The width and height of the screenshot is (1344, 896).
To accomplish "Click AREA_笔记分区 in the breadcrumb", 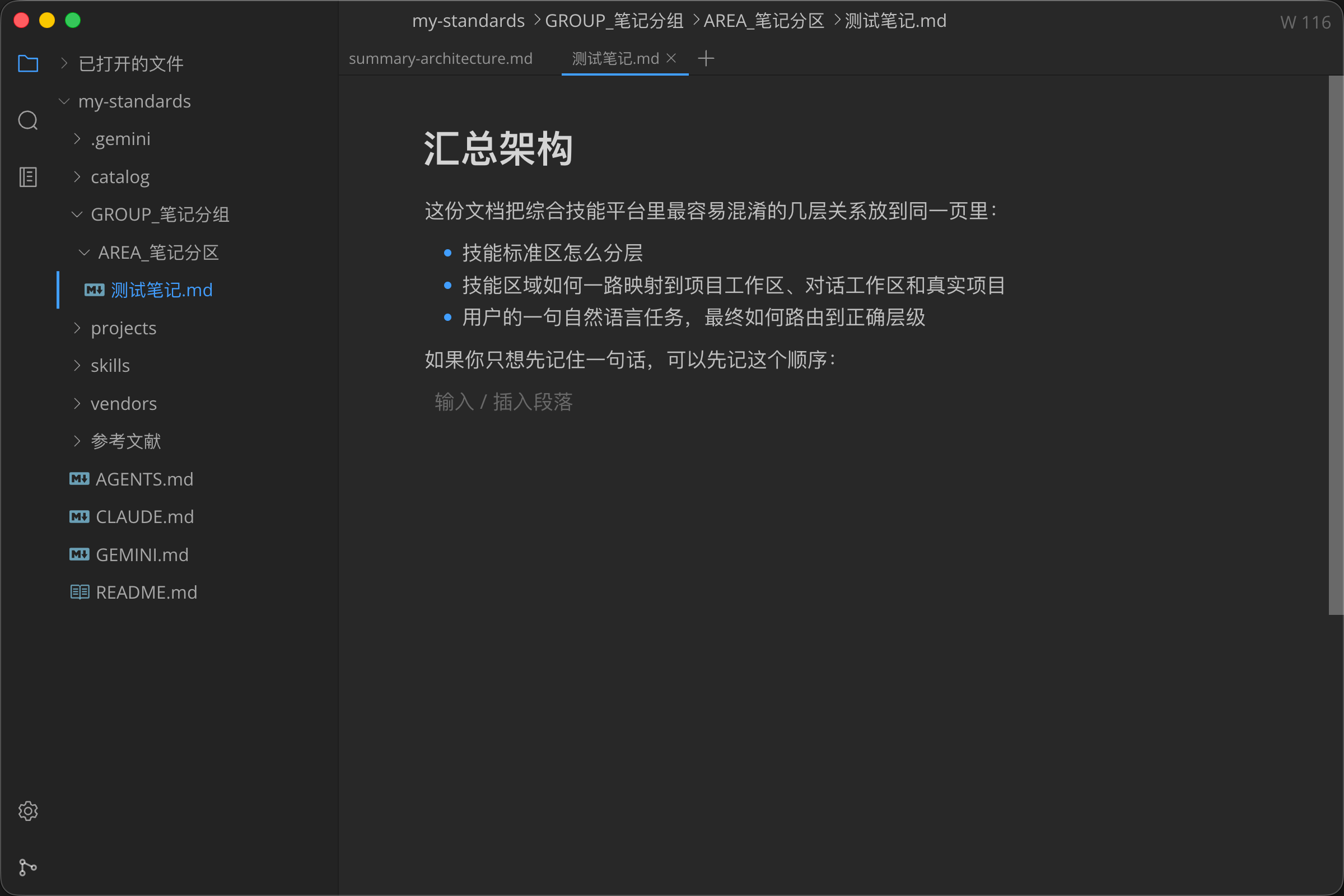I will (764, 21).
